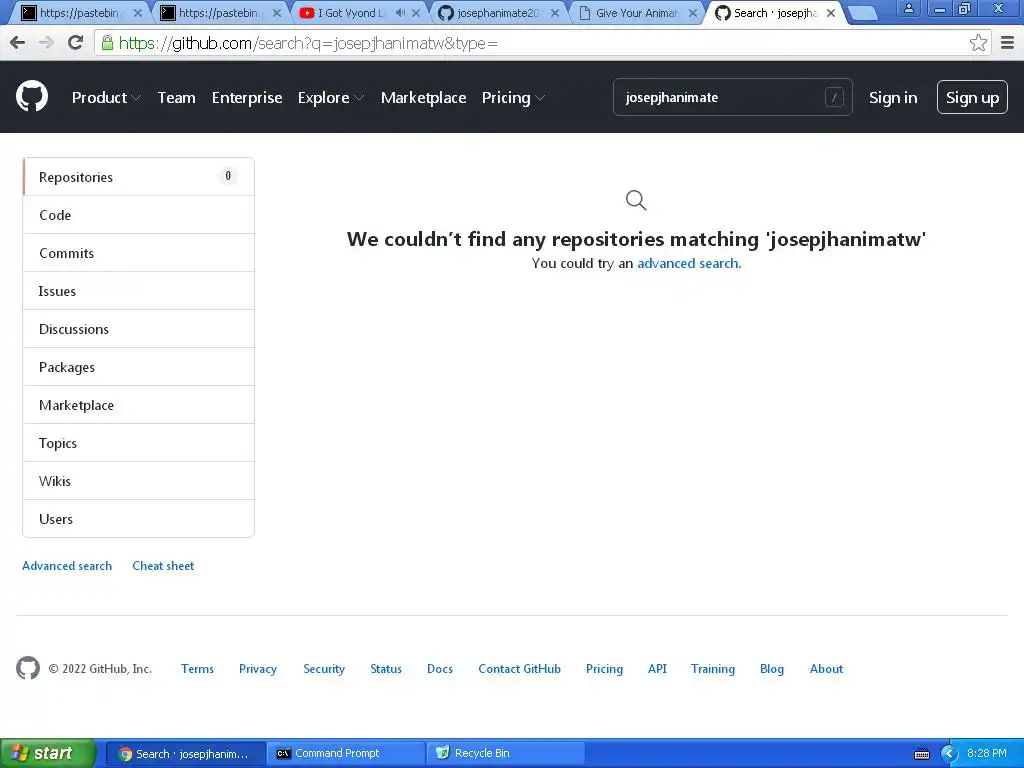Open Enterprise in header navigation
The image size is (1024, 768).
(x=247, y=97)
